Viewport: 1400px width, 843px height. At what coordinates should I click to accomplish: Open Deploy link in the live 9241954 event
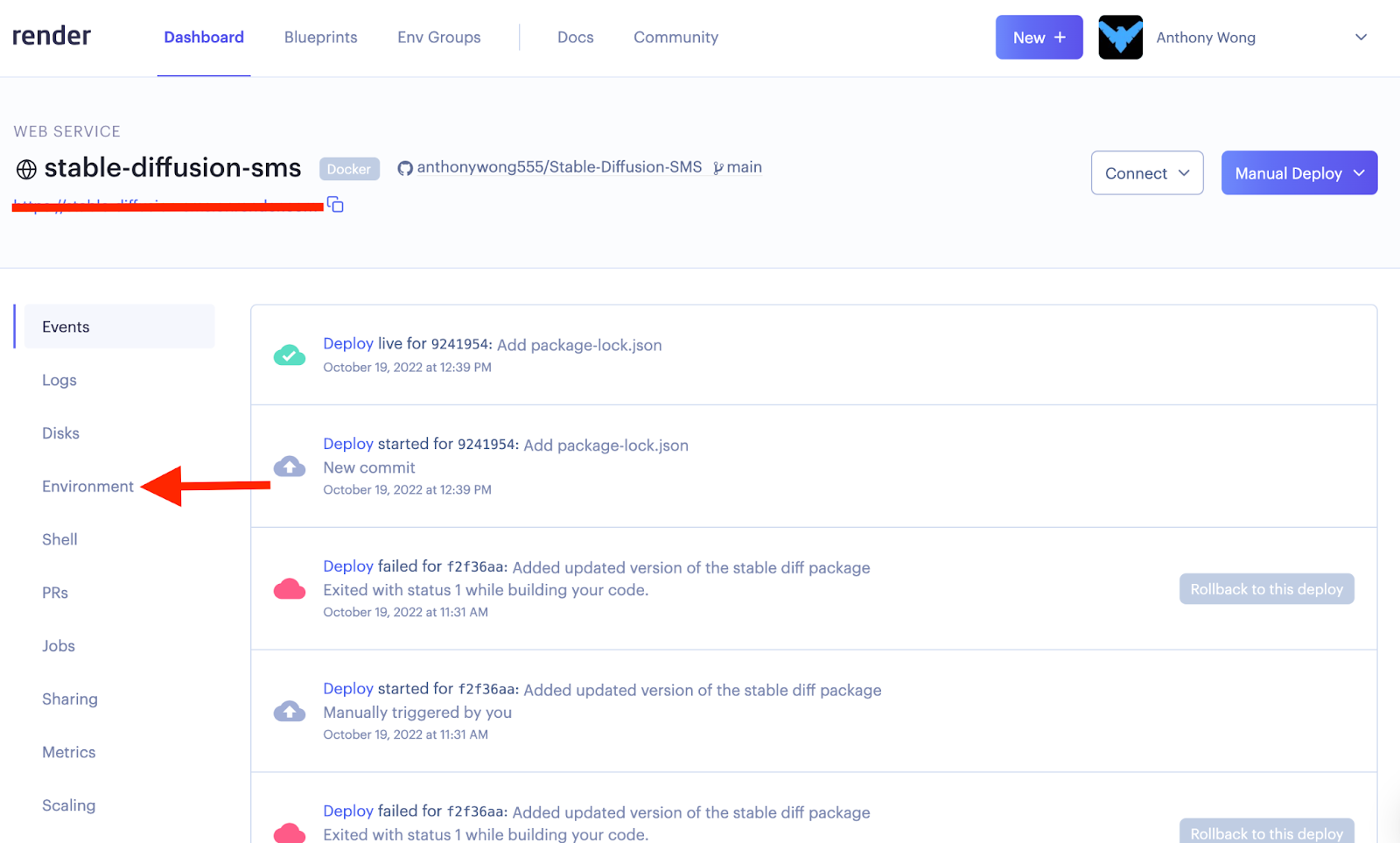348,344
